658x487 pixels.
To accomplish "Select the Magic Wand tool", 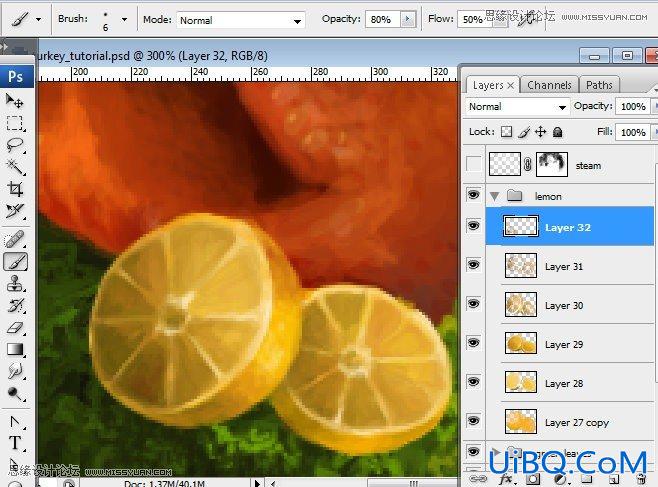I will click(15, 167).
